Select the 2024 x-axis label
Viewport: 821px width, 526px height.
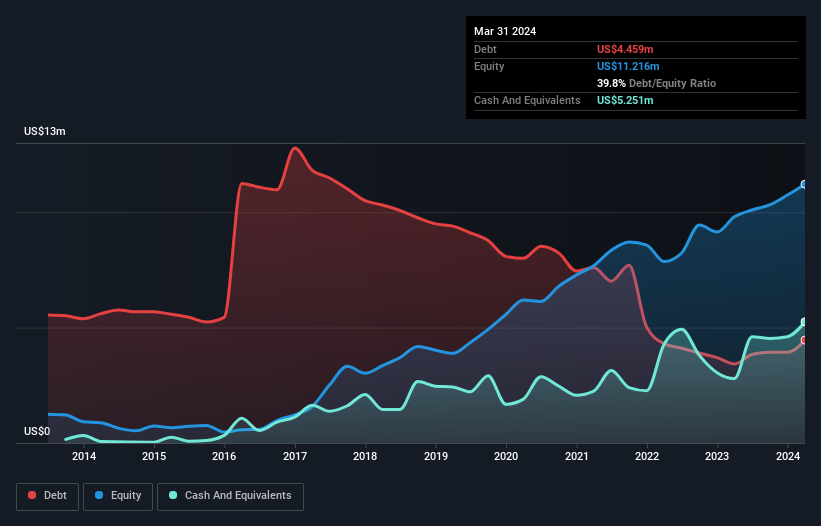788,456
